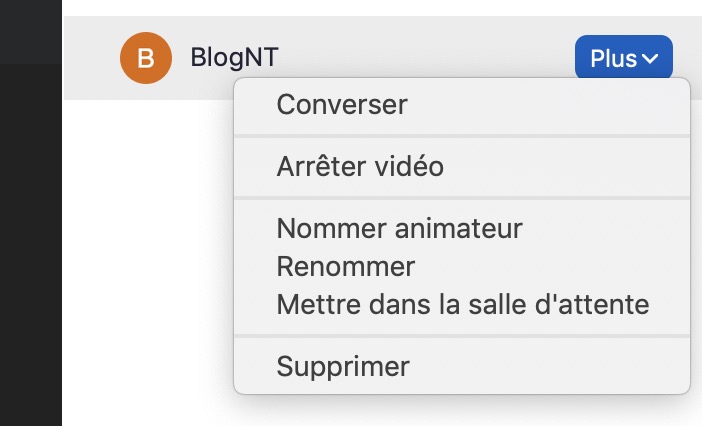Screen dimensions: 702x426
Task: Choose Arrêter vidéo in the menu
Action: (x=360, y=167)
